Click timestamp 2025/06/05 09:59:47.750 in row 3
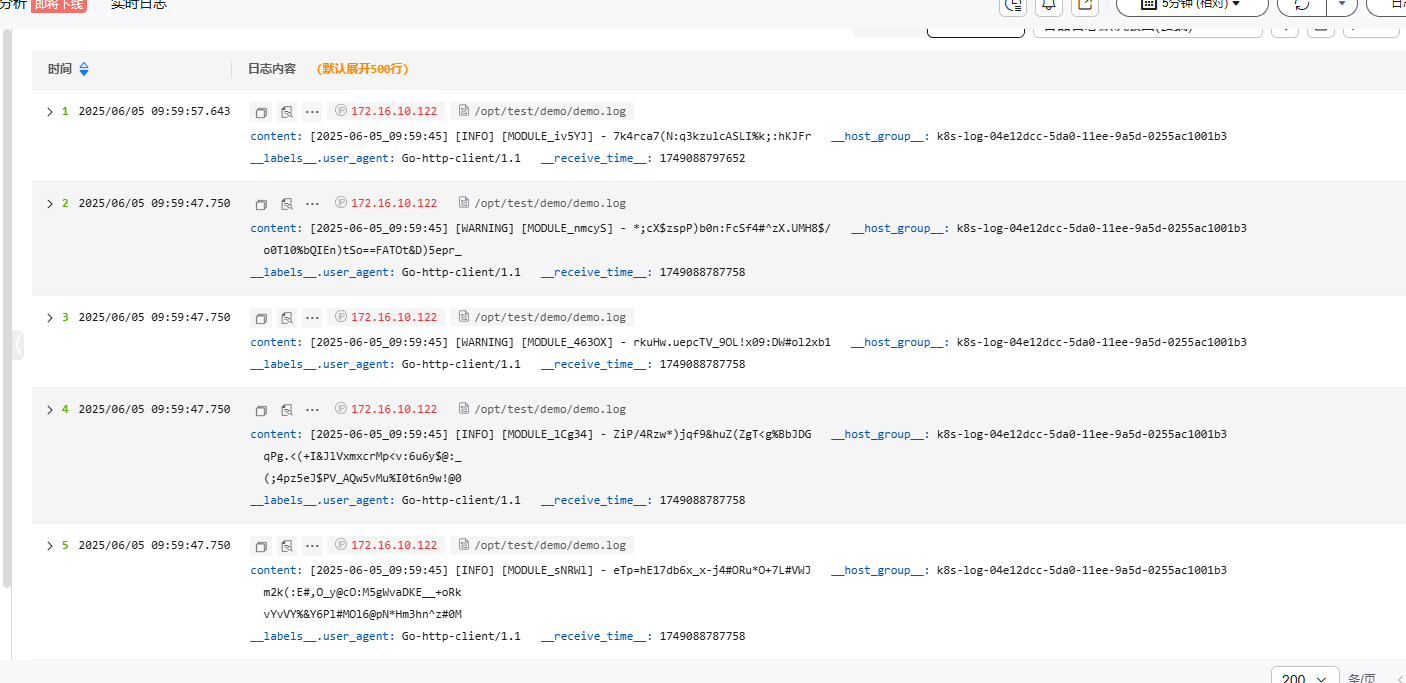This screenshot has height=683, width=1406. [x=154, y=318]
